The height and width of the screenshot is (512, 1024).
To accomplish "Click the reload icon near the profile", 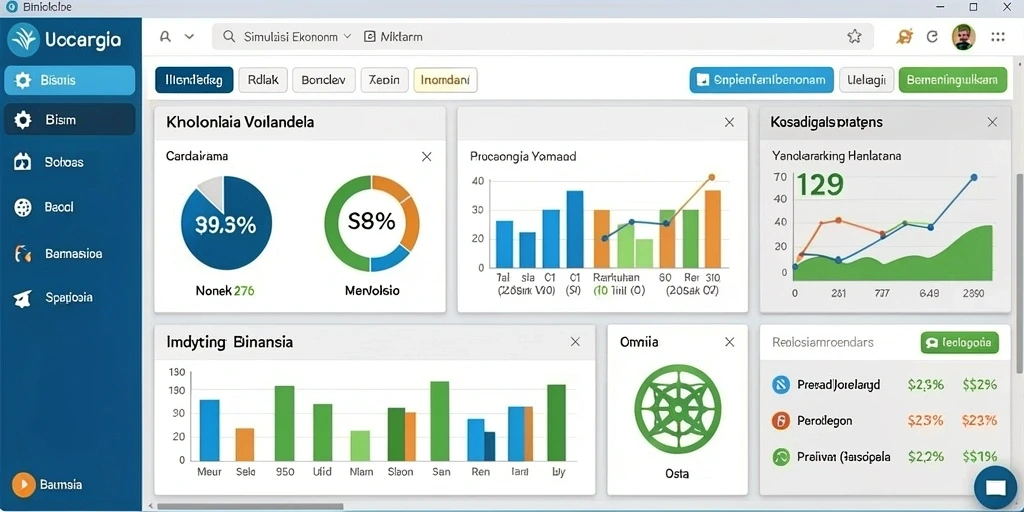I will (933, 37).
